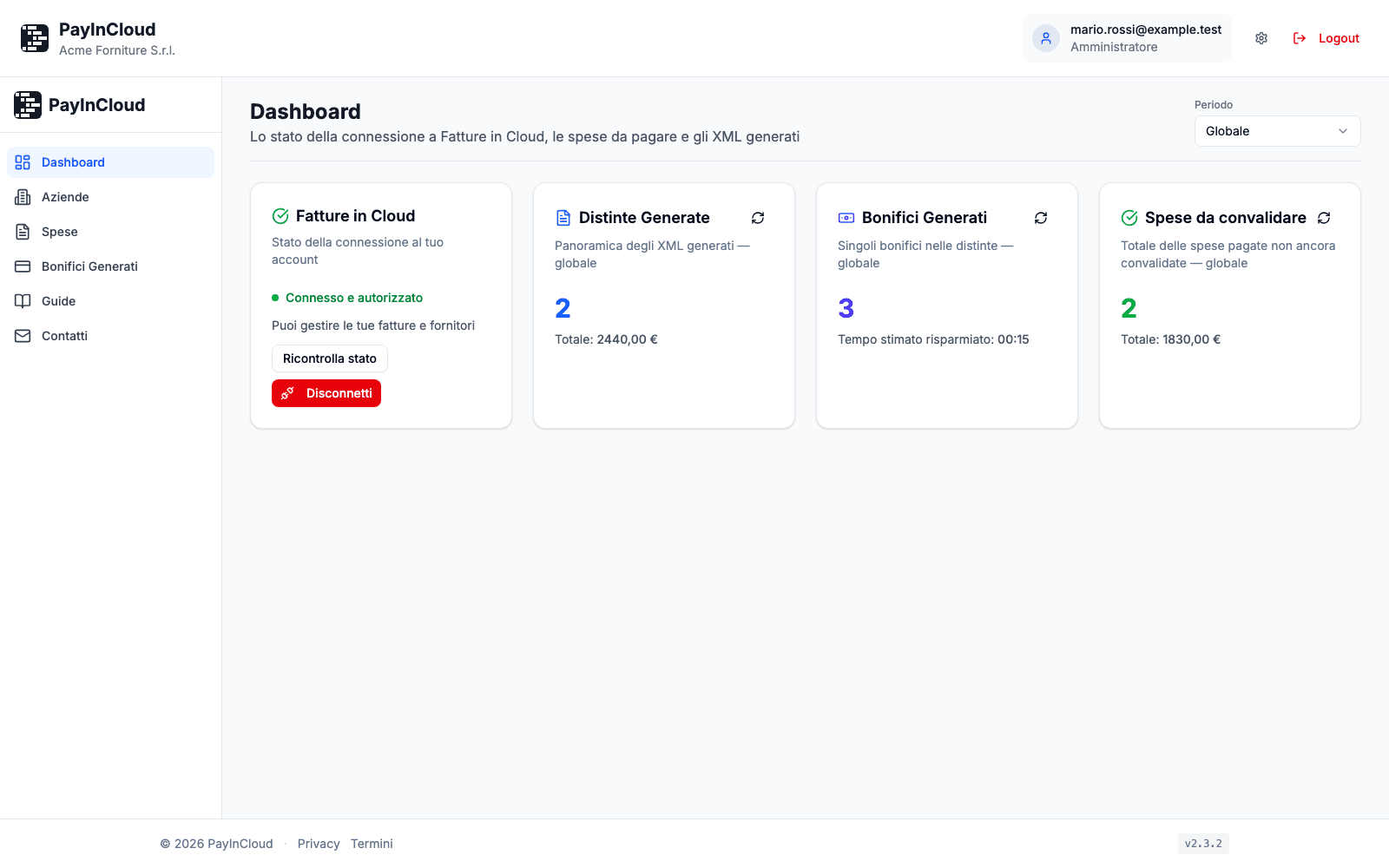
Task: Click the Connesso e autorizzato status text
Action: [354, 298]
